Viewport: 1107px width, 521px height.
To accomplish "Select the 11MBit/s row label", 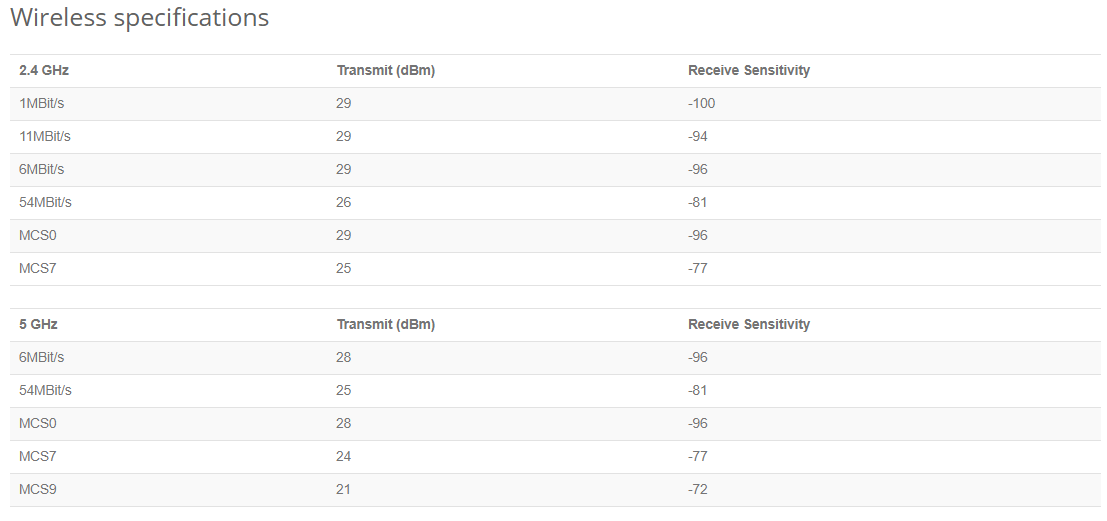I will point(46,137).
